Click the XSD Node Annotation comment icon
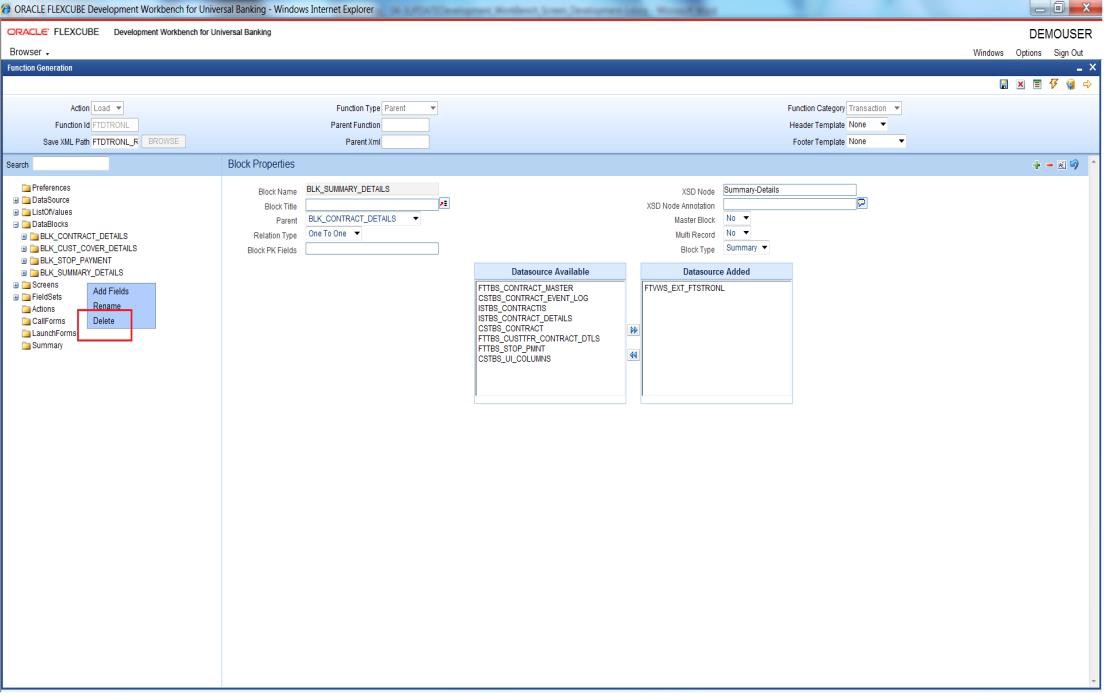Viewport: 1104px width, 695px height. [862, 204]
